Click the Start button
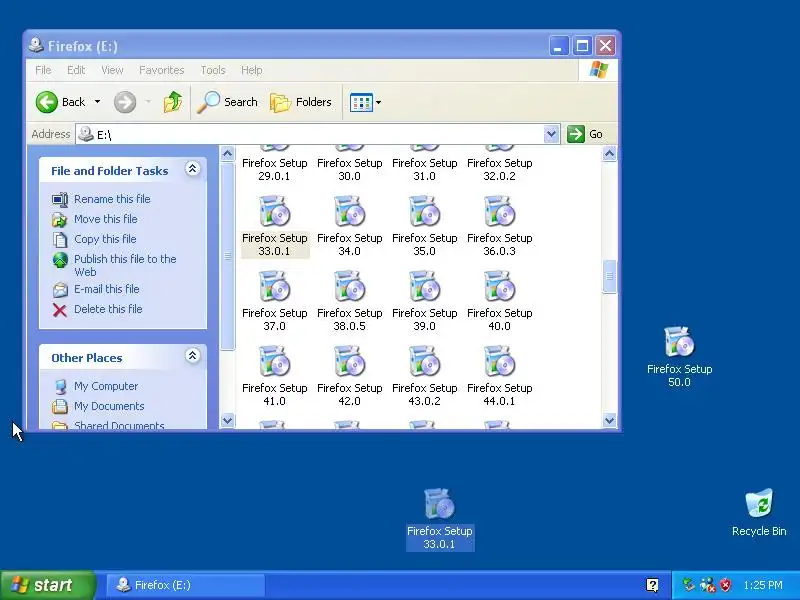800x600 pixels. coord(48,585)
